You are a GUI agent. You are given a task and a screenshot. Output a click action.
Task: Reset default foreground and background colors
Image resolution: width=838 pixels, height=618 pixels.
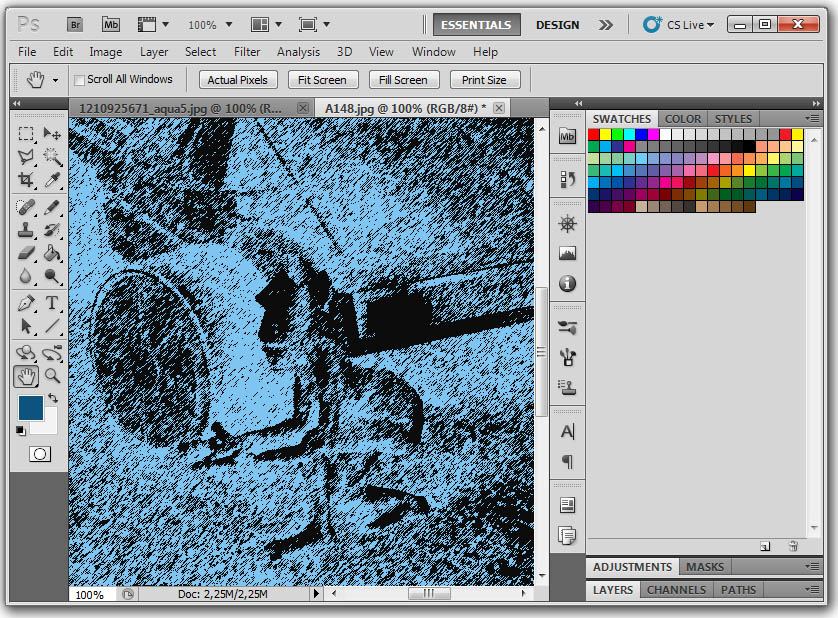coord(20,430)
